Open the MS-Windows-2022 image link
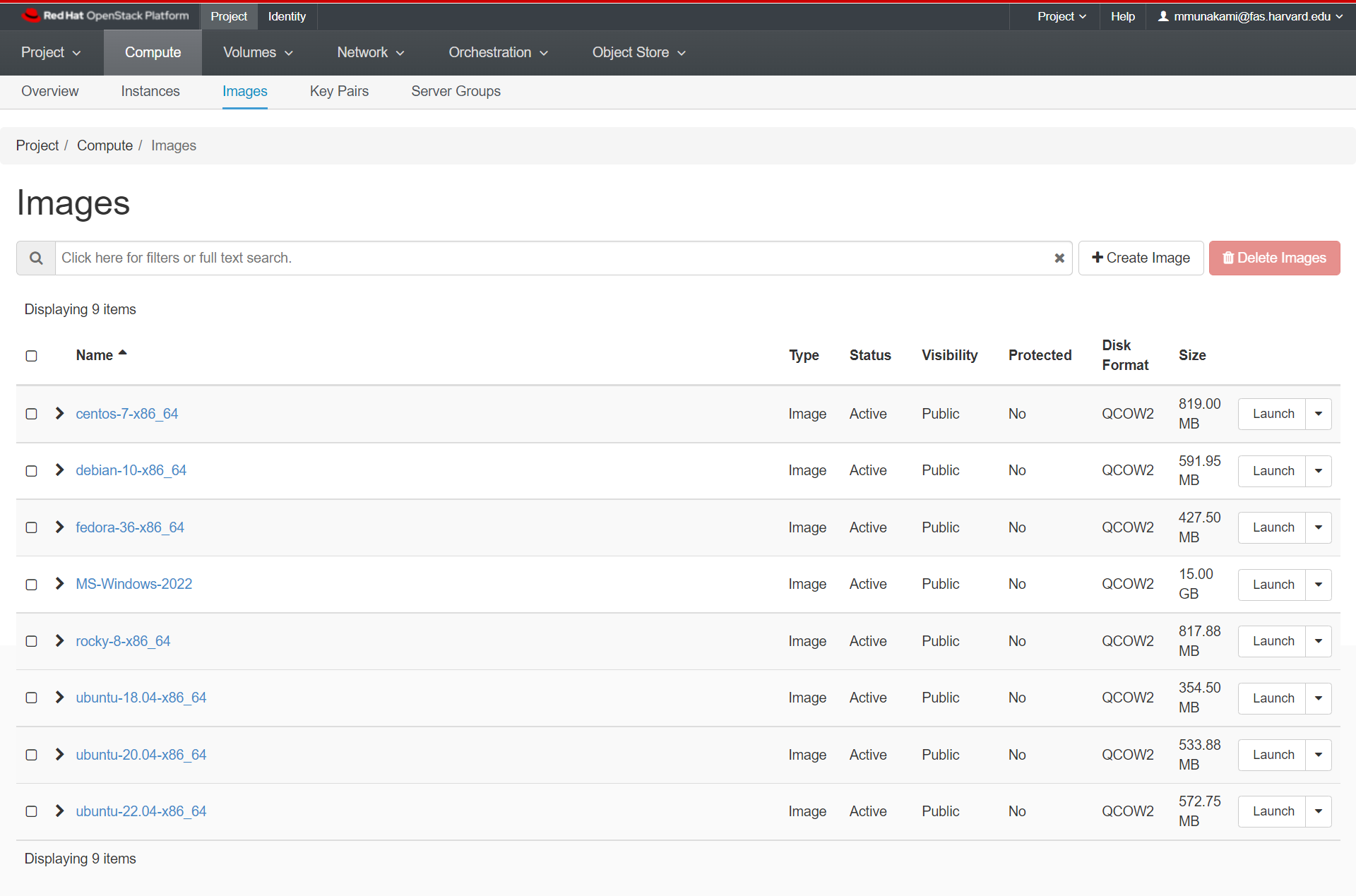Screen dimensions: 1356x896 [134, 584]
